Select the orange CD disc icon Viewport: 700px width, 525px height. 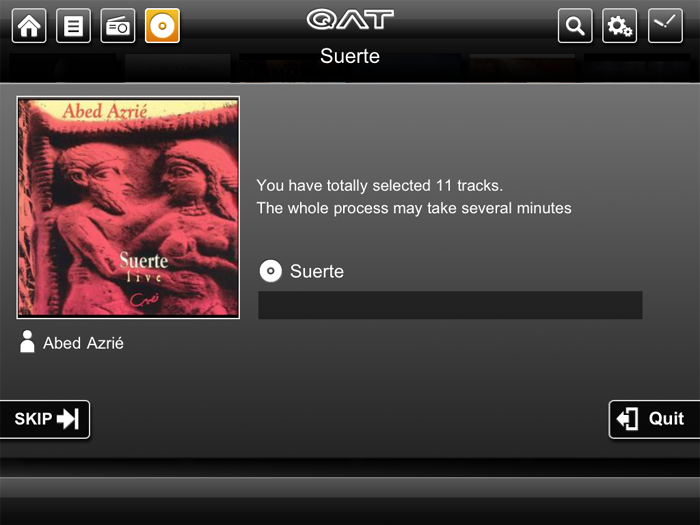coord(162,26)
